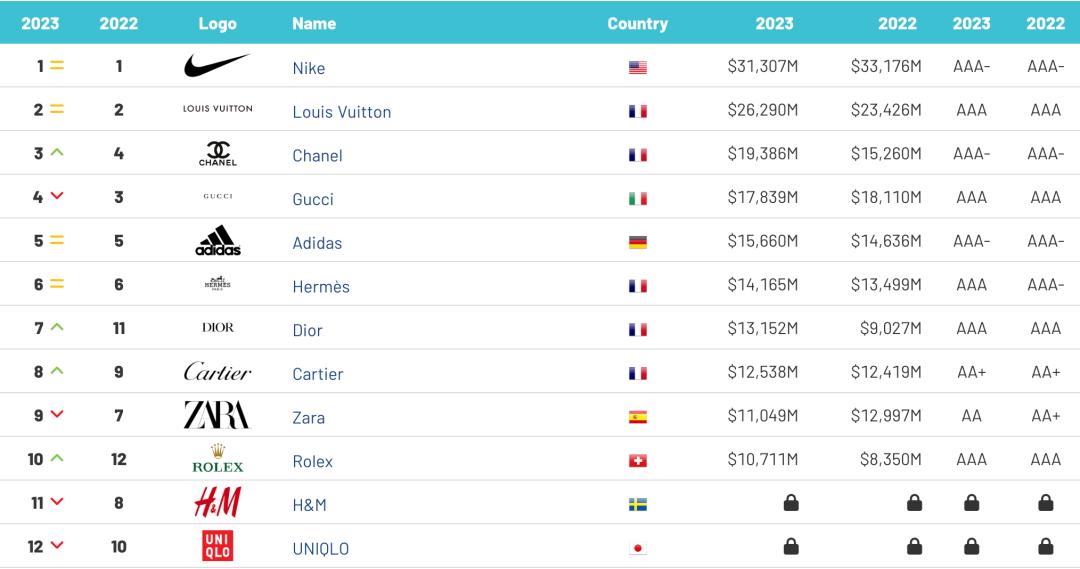The height and width of the screenshot is (569, 1080).
Task: Click the ZARA logo
Action: point(217,415)
